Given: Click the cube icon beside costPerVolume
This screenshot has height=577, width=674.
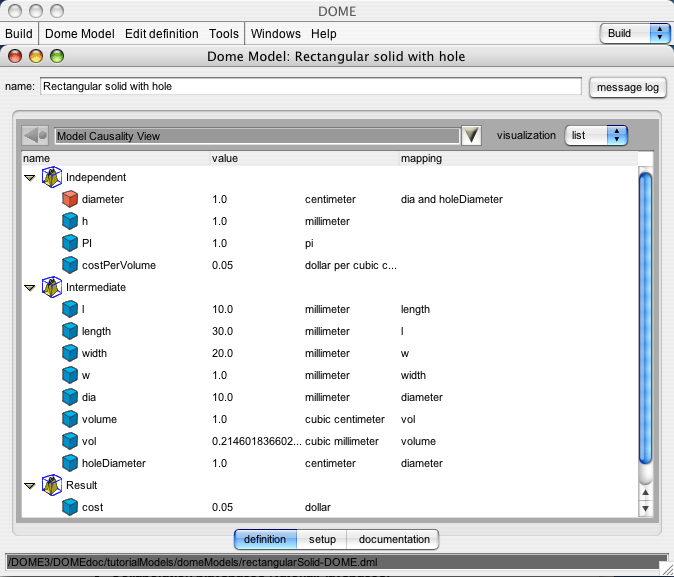Looking at the screenshot, I should [70, 265].
